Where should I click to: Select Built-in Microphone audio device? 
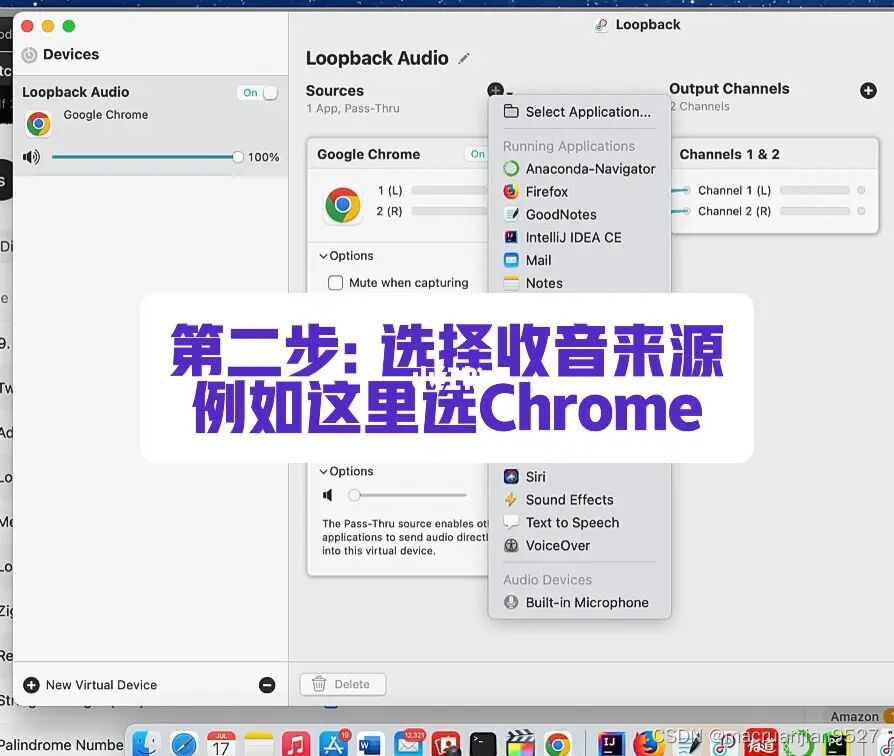[579, 602]
